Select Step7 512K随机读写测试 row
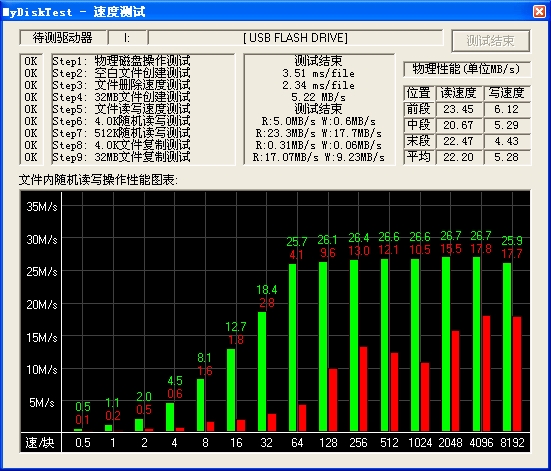Viewport: 551px width, 471px height. [x=121, y=133]
